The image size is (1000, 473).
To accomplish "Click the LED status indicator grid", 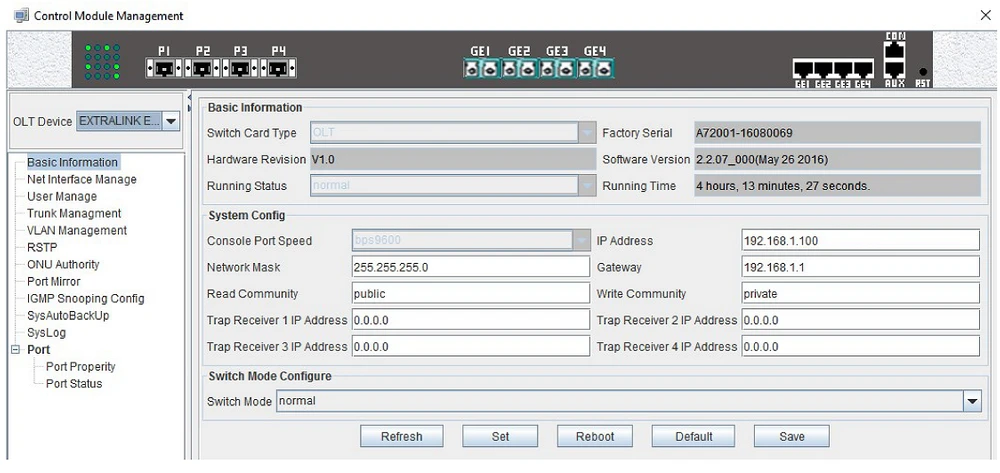I will click(103, 61).
